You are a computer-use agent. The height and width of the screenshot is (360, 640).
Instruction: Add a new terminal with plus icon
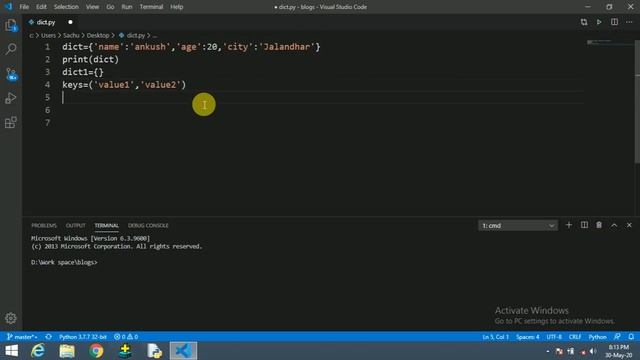coord(569,225)
